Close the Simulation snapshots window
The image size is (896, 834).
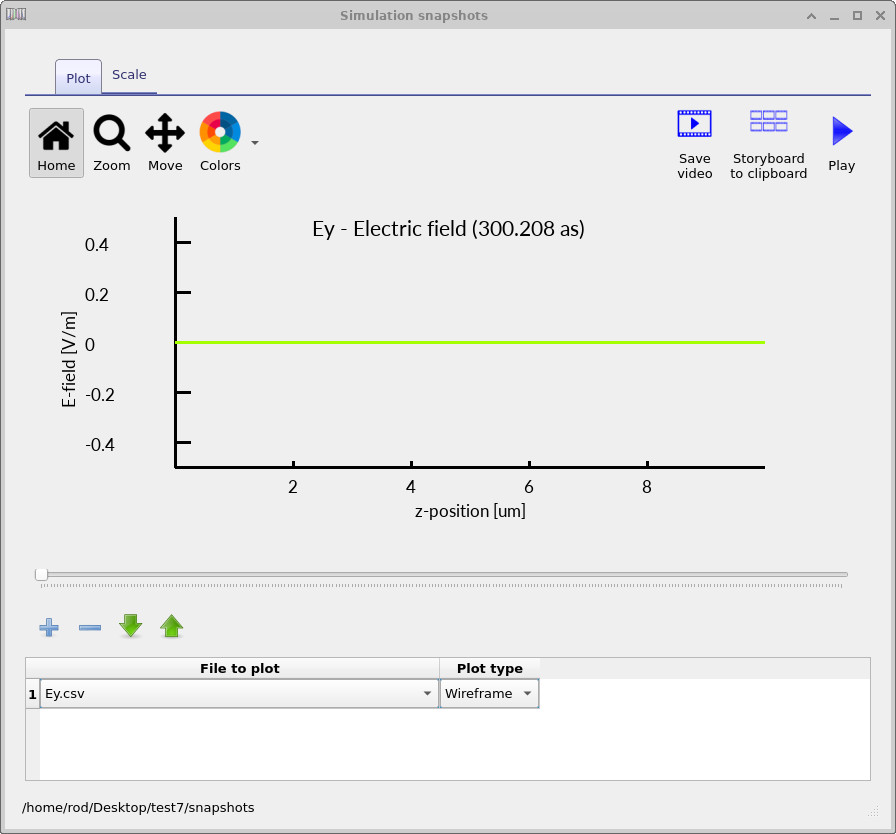click(881, 16)
